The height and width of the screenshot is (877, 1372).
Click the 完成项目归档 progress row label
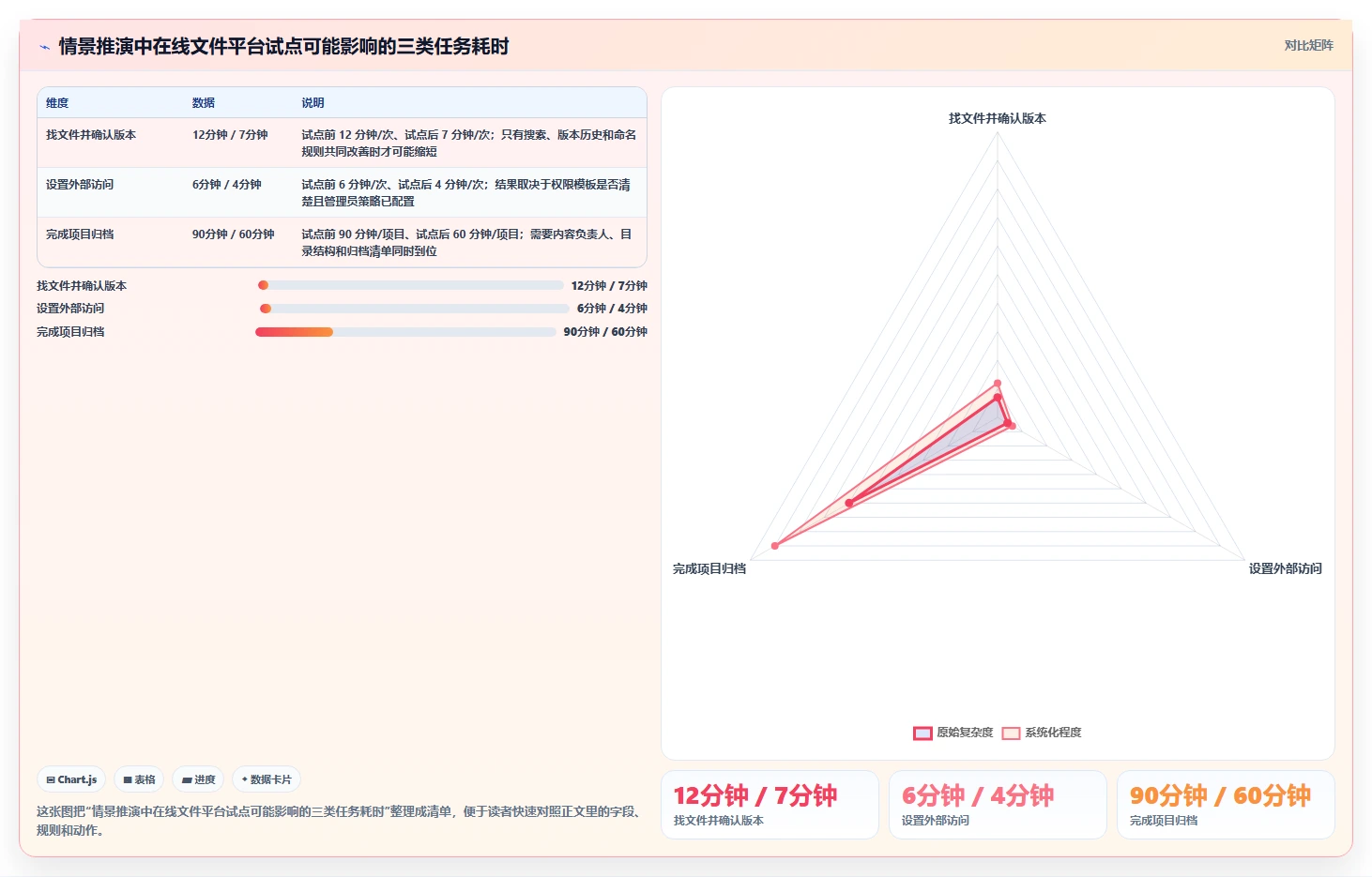tap(70, 332)
